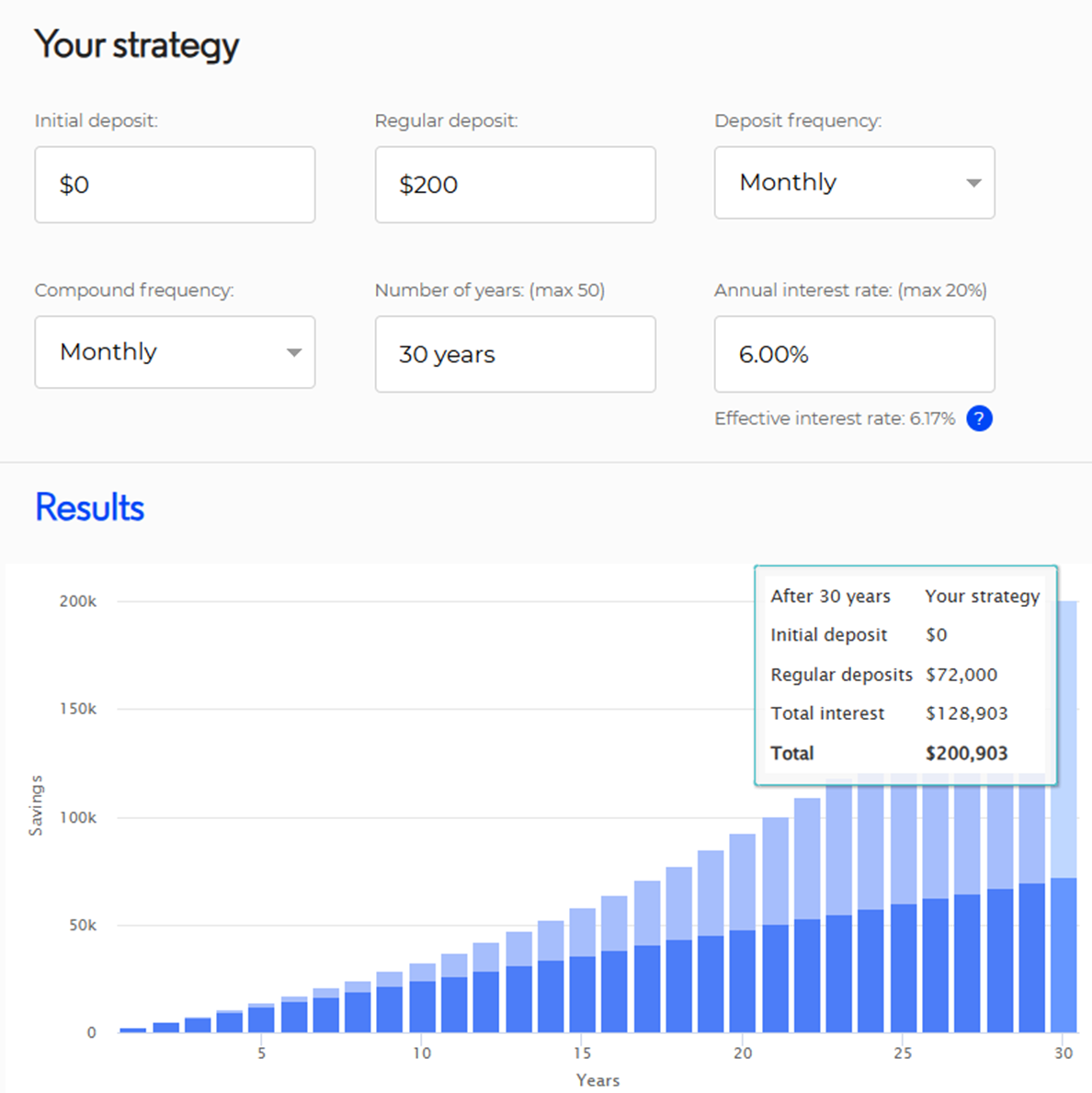This screenshot has height=1093, width=1092.
Task: Focus the Regular deposit $200 field
Action: coord(515,185)
